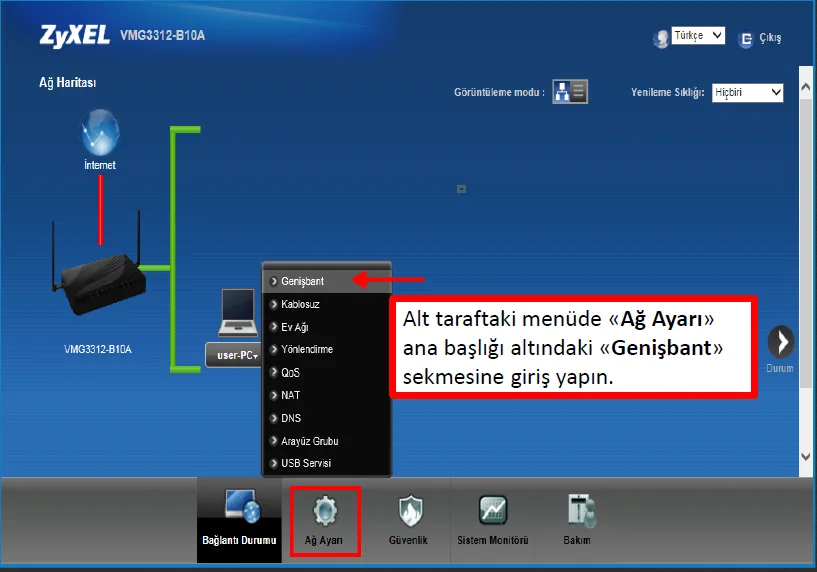817x572 pixels.
Task: Click the Görüntüleme modu label
Action: click(499, 92)
